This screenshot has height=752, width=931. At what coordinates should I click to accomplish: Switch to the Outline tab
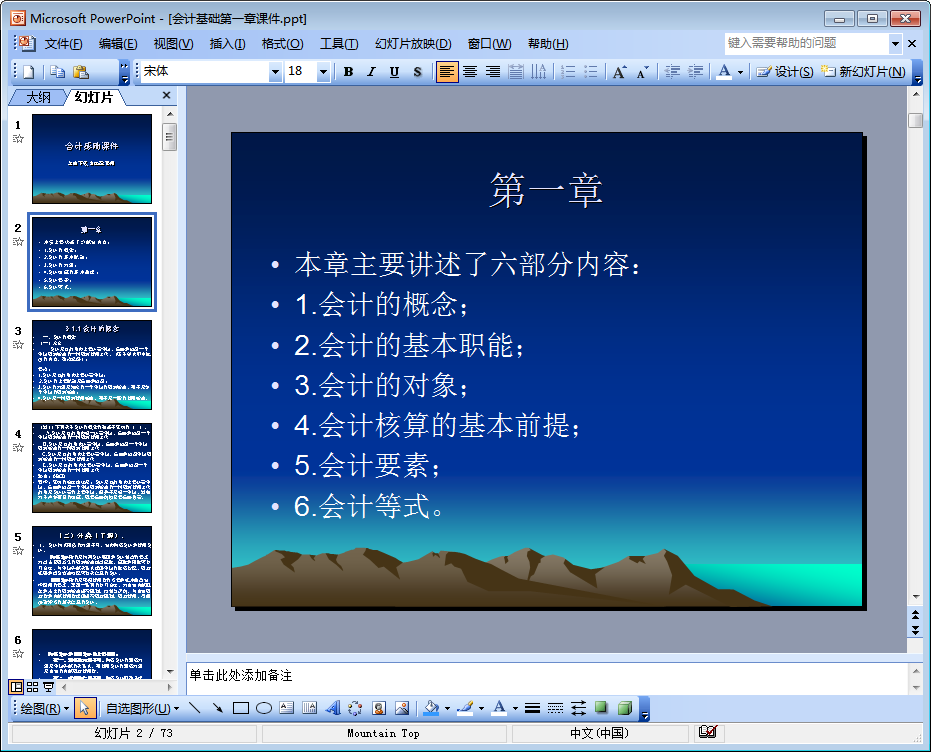tap(38, 97)
